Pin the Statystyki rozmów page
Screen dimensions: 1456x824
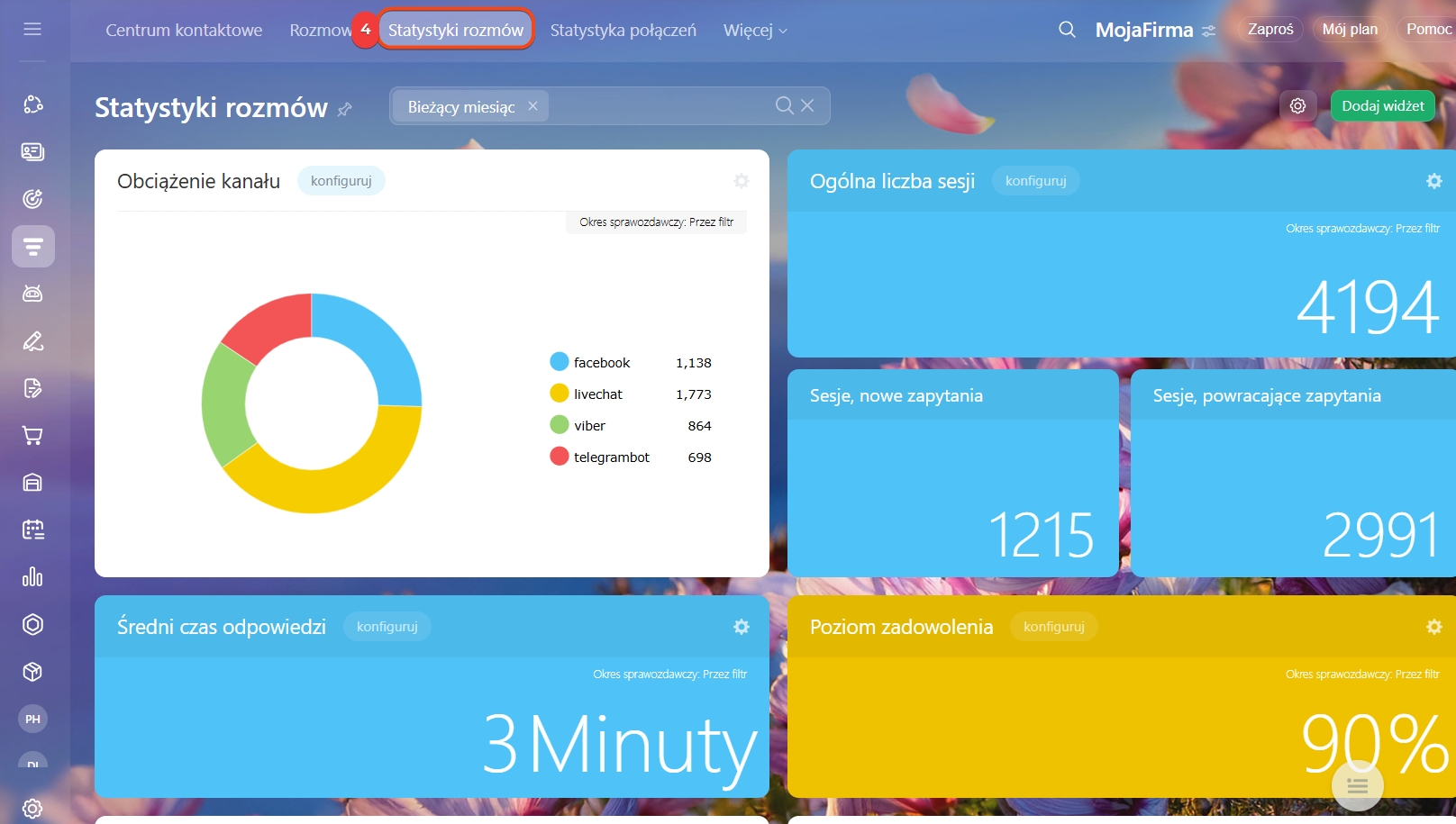point(344,109)
